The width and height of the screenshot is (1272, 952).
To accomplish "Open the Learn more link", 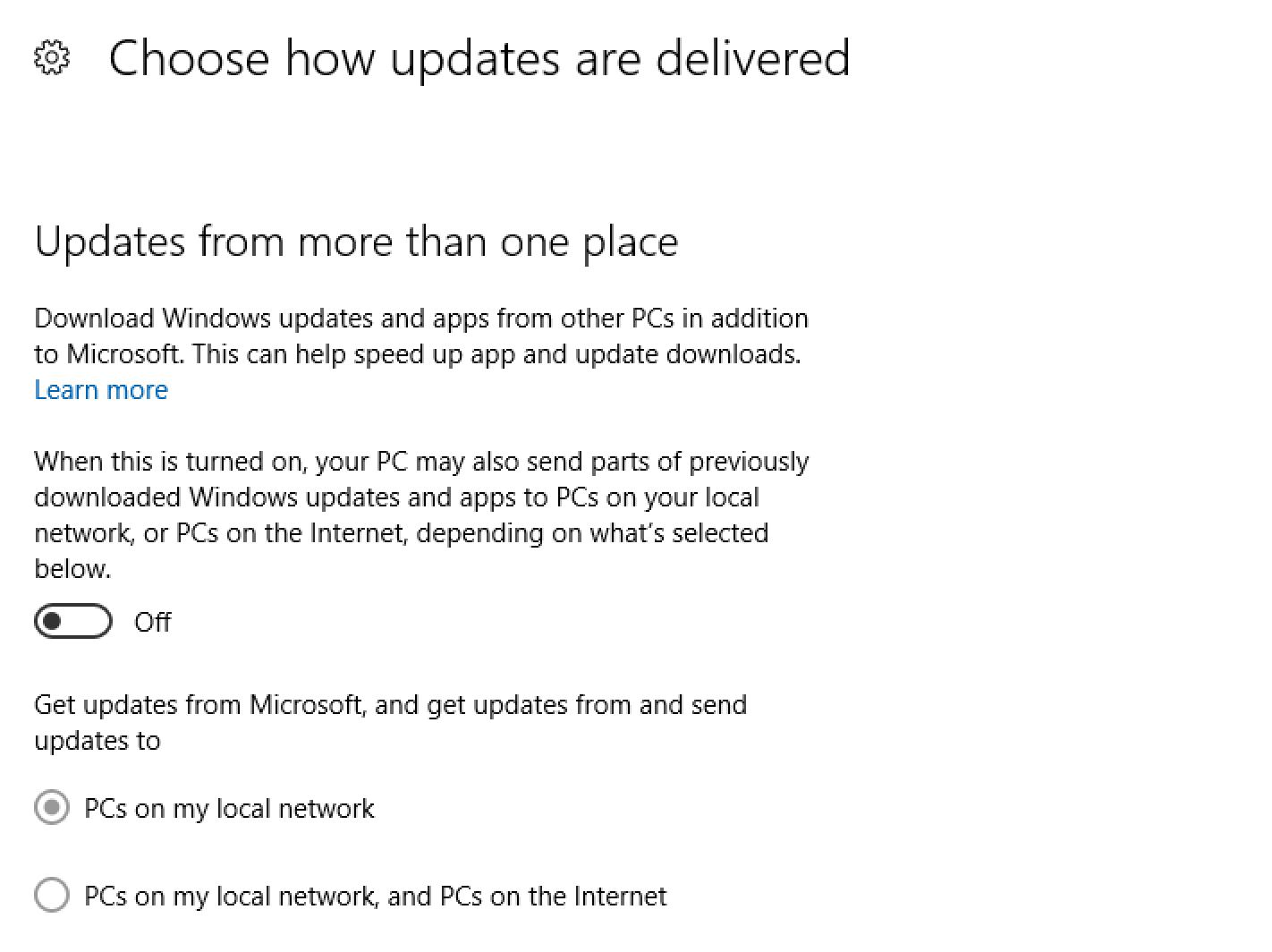I will (101, 390).
